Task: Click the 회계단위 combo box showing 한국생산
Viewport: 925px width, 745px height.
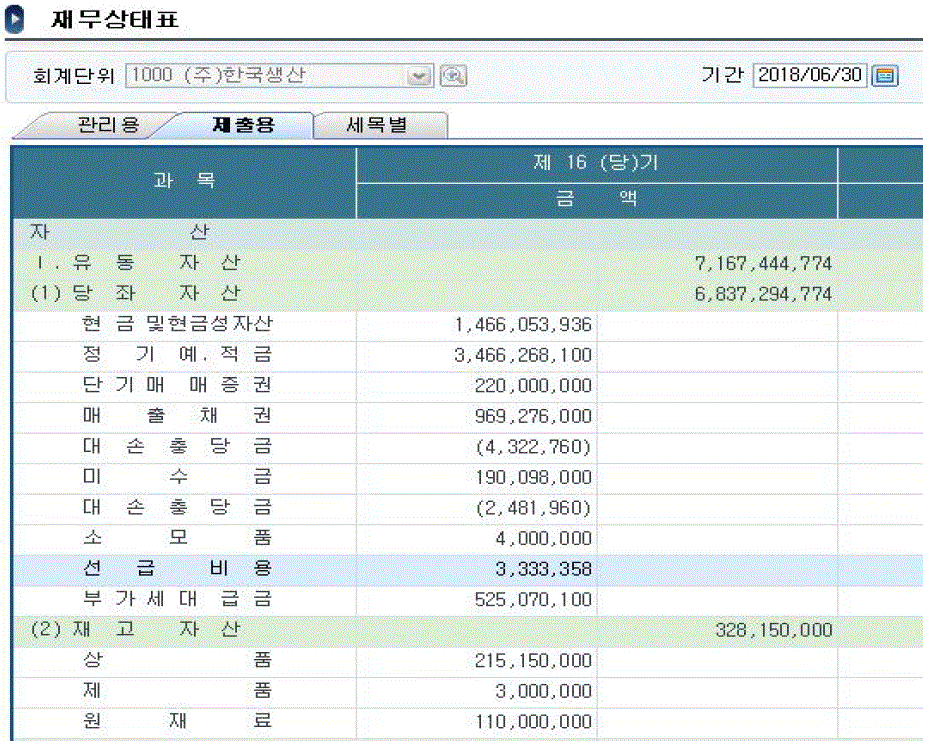Action: 268,76
